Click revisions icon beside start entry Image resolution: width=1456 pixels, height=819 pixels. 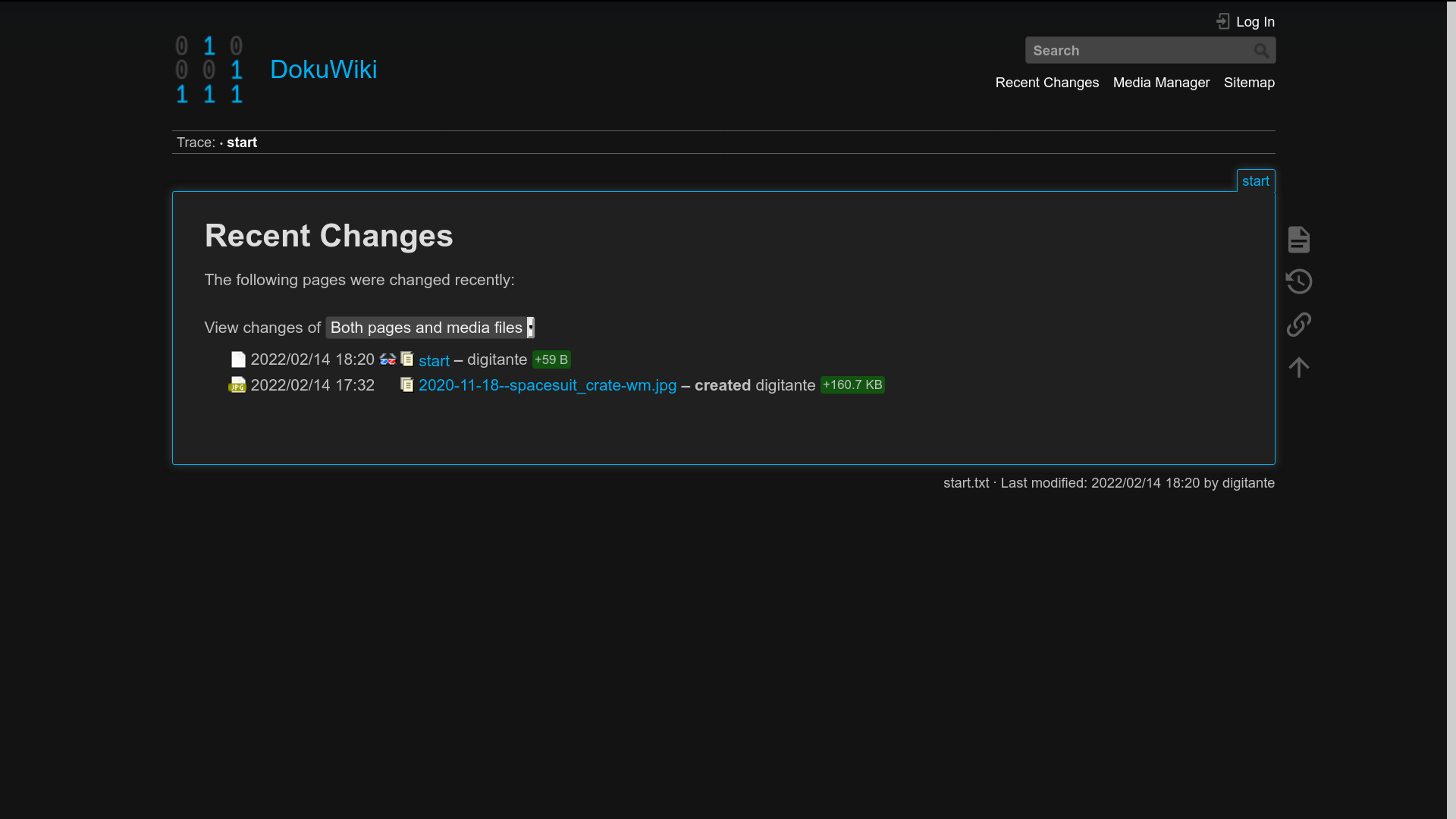point(407,359)
